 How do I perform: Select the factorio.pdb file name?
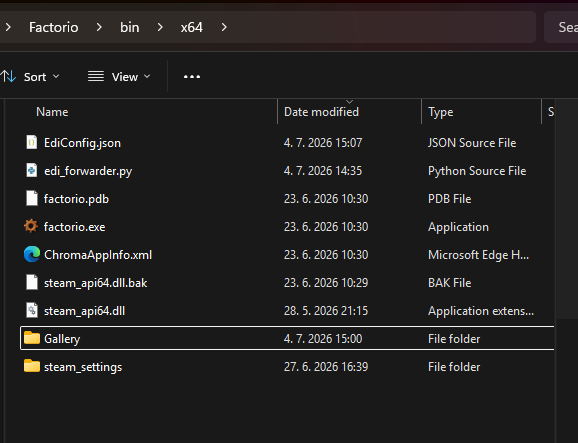[76, 199]
